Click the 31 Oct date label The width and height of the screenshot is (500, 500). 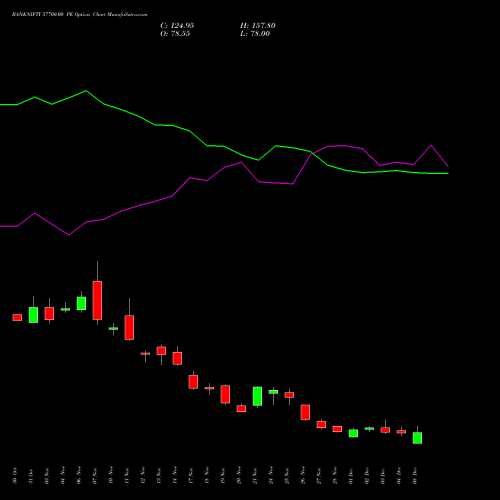pos(31,476)
